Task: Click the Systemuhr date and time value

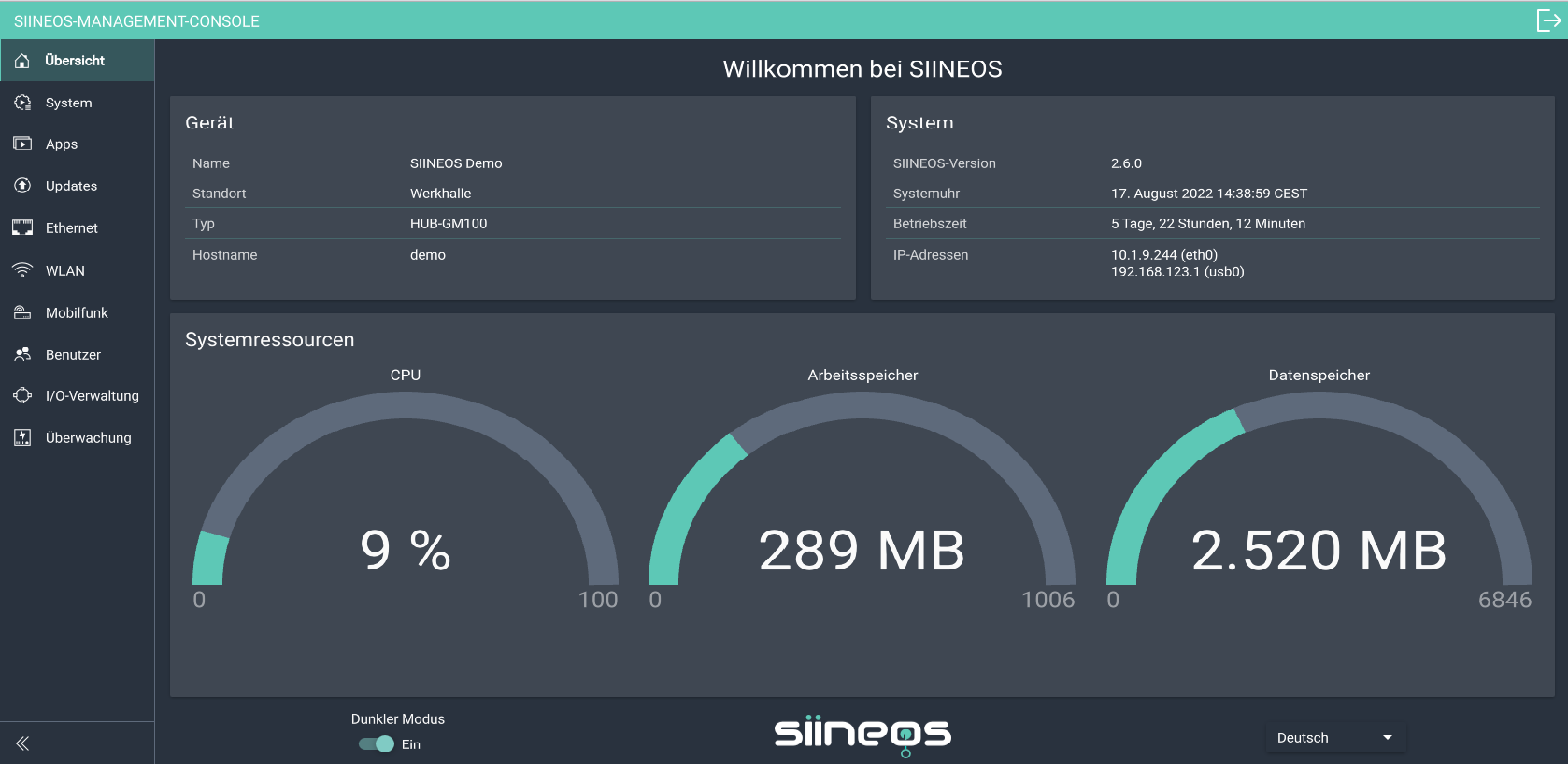Action: tap(1209, 193)
